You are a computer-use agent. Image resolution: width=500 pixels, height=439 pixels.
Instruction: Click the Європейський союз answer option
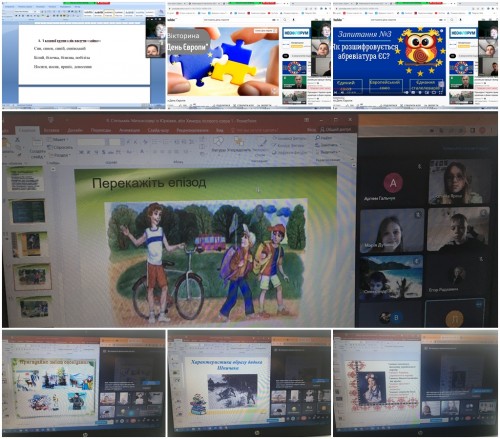tap(385, 86)
